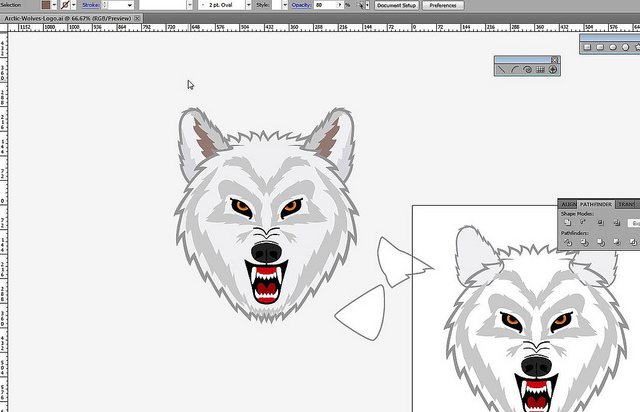Screen dimensions: 640x412
Task: Select the Pathfinder tab
Action: 596,204
